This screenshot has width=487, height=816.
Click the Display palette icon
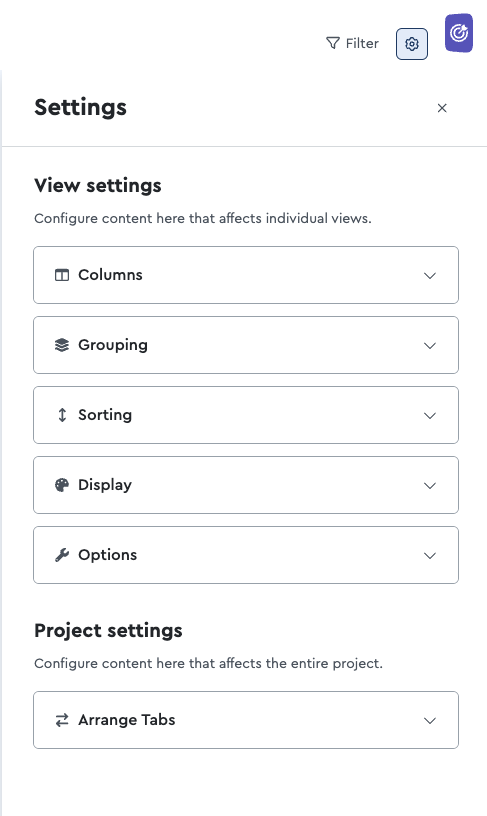(62, 485)
